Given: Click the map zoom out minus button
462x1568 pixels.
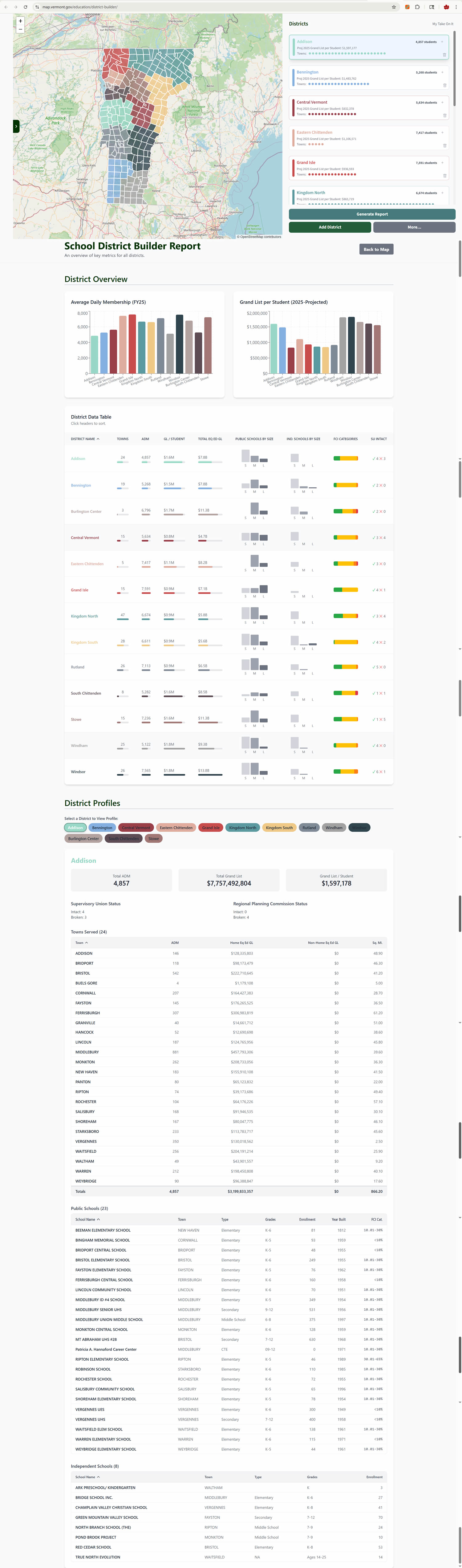Looking at the screenshot, I should pos(20,29).
